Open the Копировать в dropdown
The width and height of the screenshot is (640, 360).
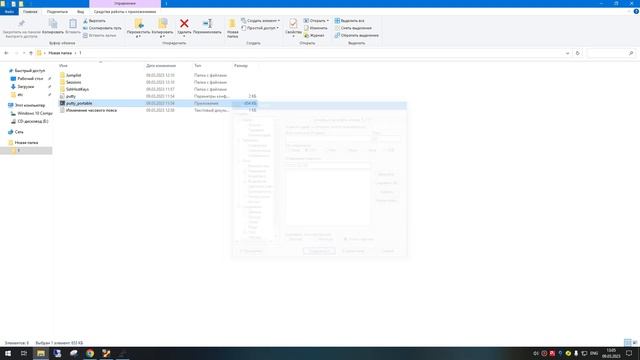[x=162, y=29]
